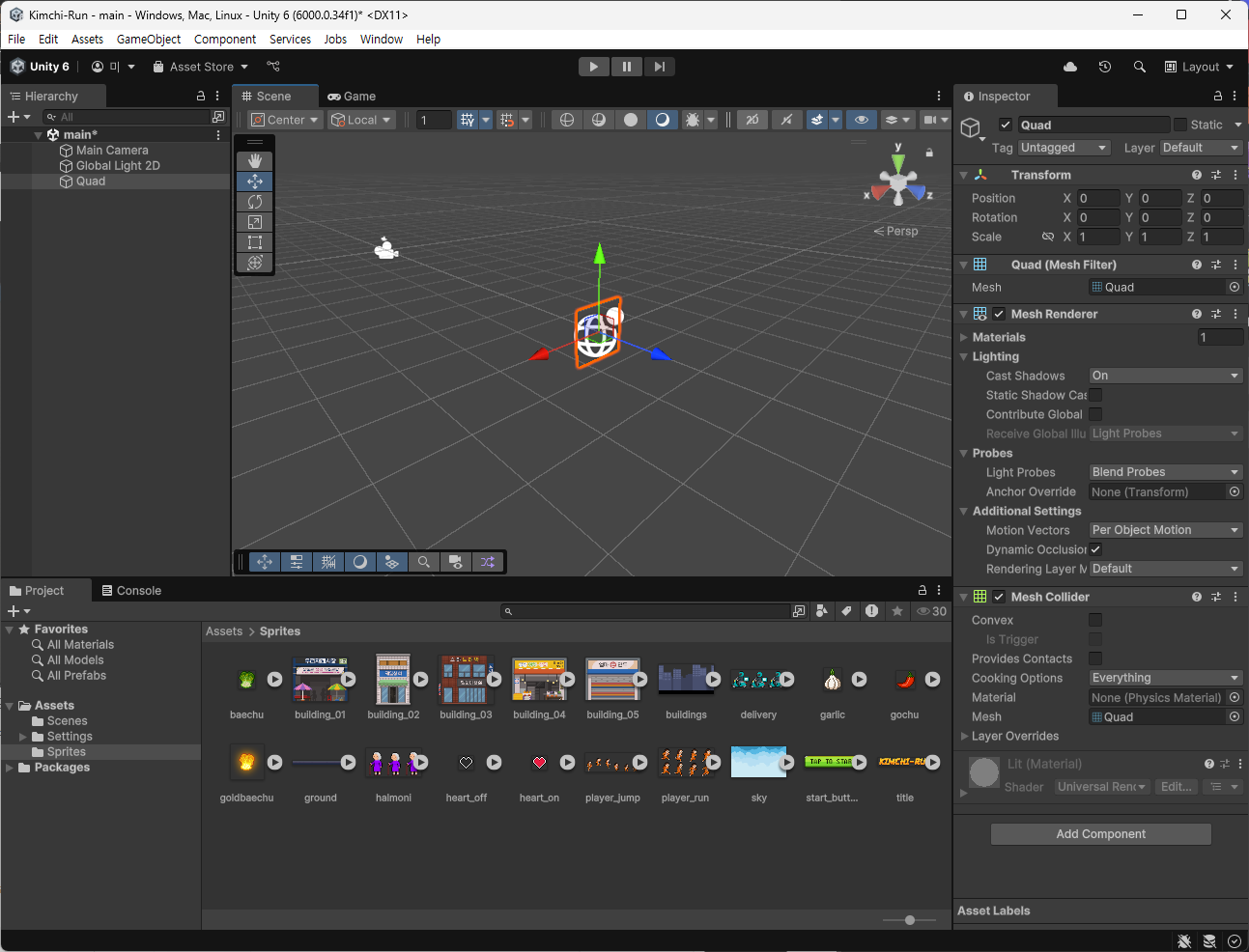
Task: Expand Layer Overrides section
Action: [964, 736]
